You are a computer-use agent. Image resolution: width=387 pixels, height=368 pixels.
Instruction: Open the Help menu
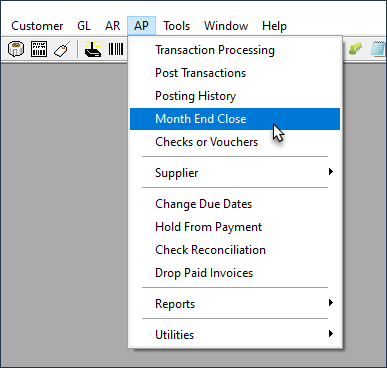point(274,26)
